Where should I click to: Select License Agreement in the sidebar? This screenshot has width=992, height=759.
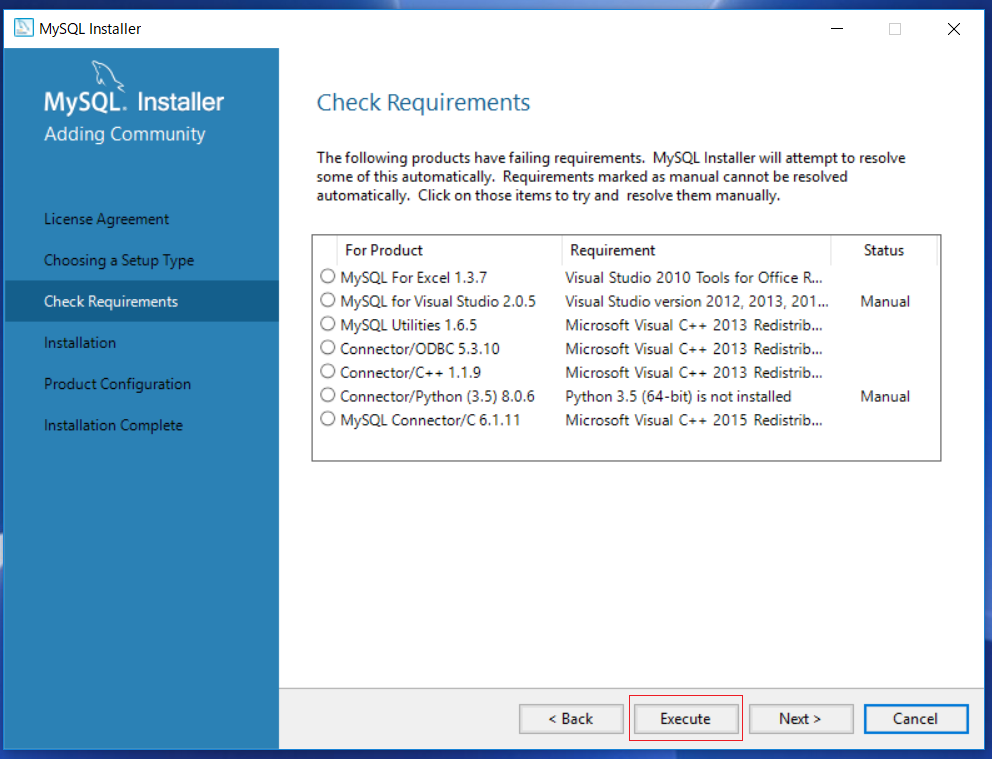106,218
